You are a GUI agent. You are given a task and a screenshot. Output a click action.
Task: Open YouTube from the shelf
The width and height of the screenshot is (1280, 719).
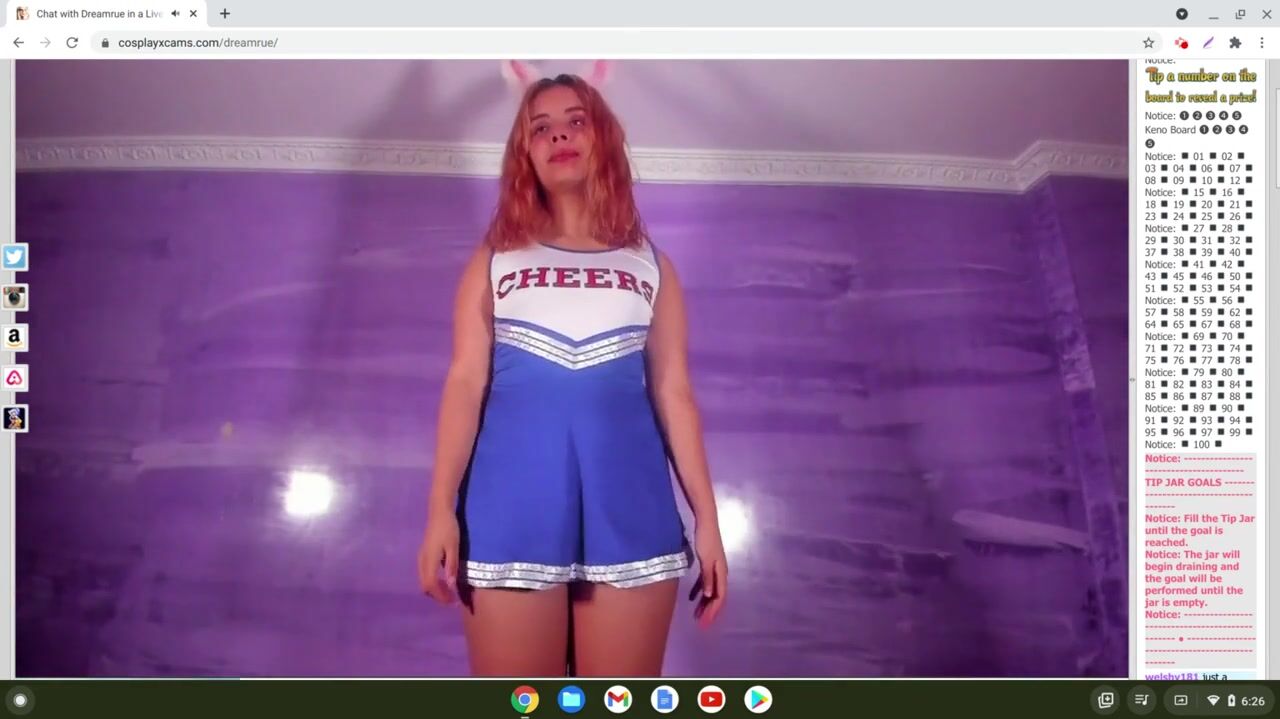711,699
